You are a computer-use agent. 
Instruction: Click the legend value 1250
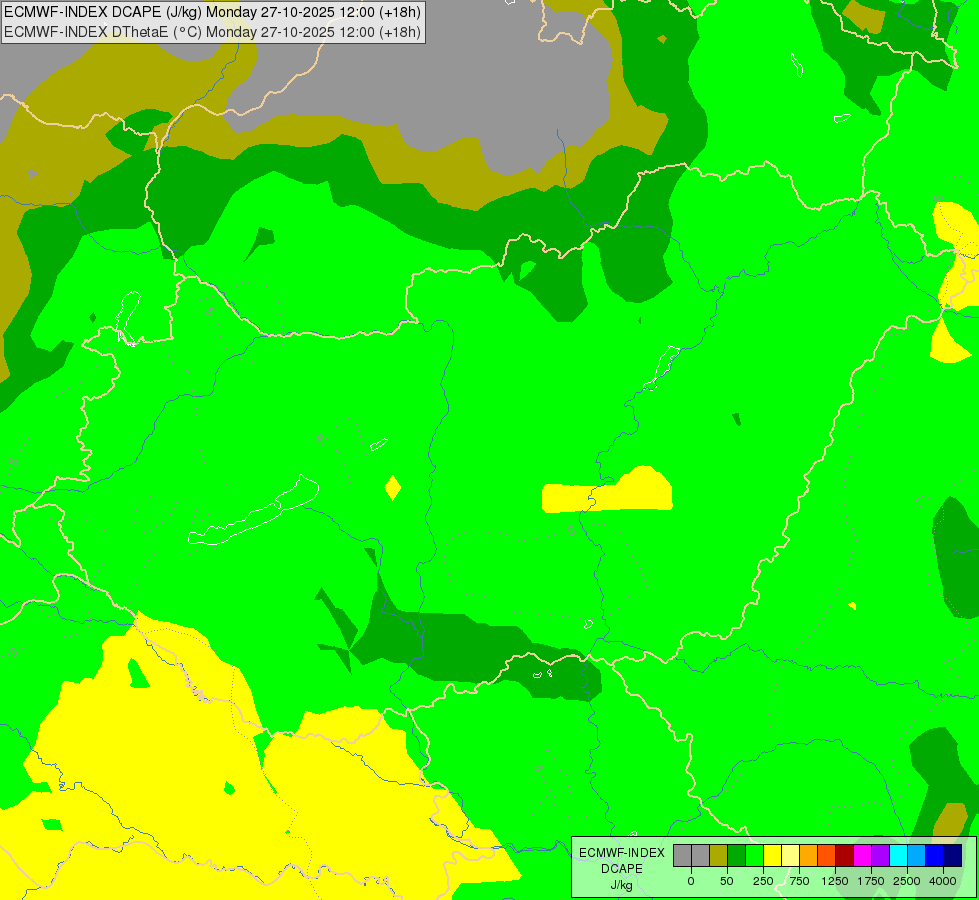[x=835, y=881]
